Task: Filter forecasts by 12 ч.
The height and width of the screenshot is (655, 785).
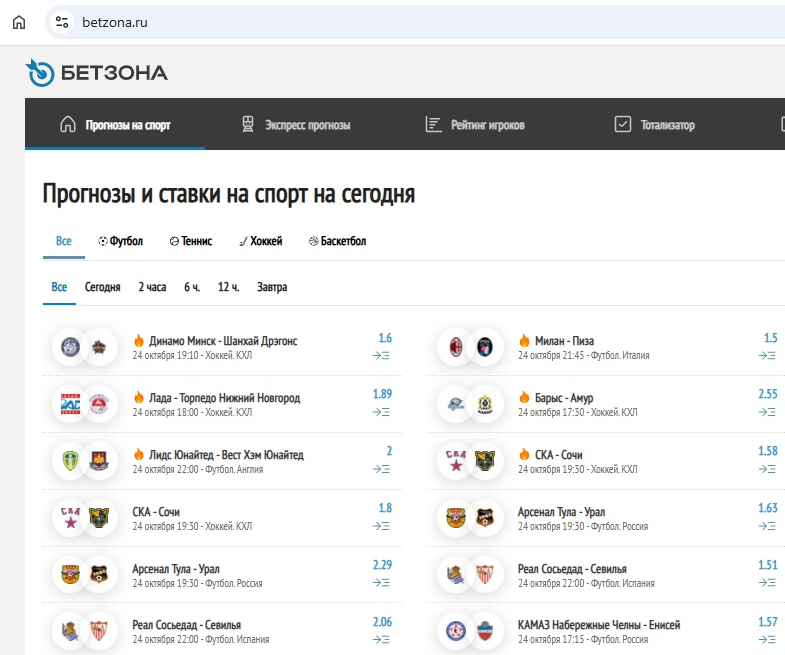Action: click(x=229, y=287)
